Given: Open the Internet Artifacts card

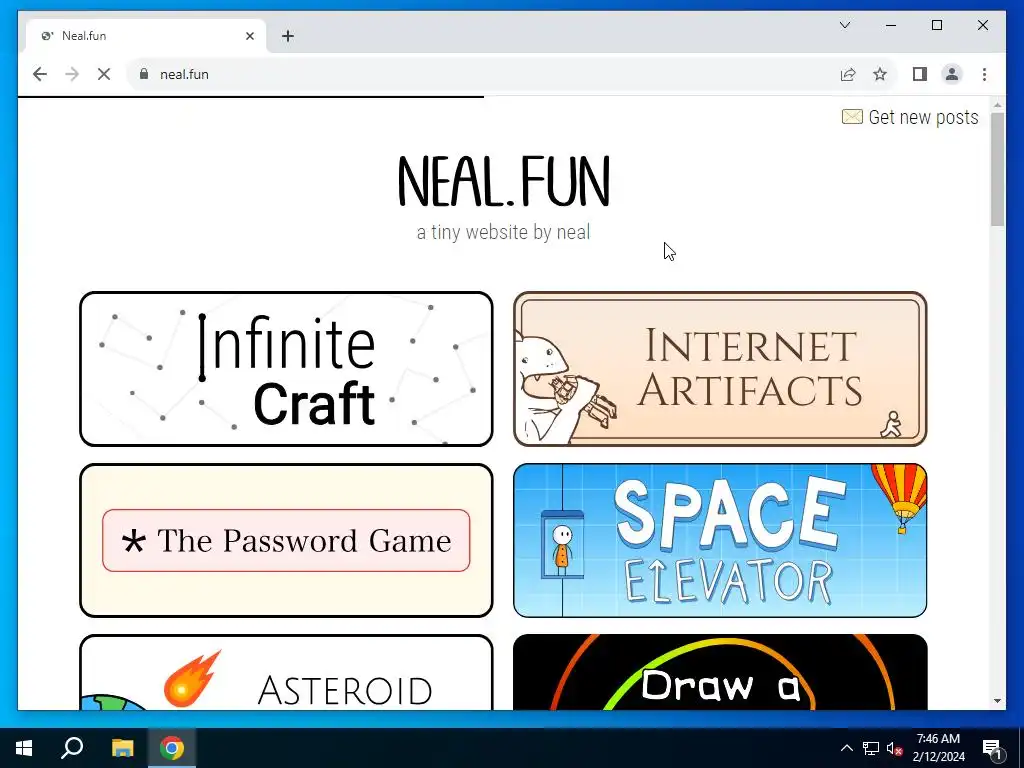Looking at the screenshot, I should click(720, 369).
